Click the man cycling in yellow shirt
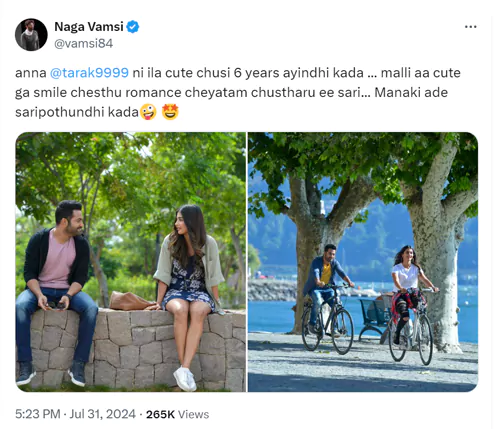The height and width of the screenshot is (429, 500). [x=325, y=287]
